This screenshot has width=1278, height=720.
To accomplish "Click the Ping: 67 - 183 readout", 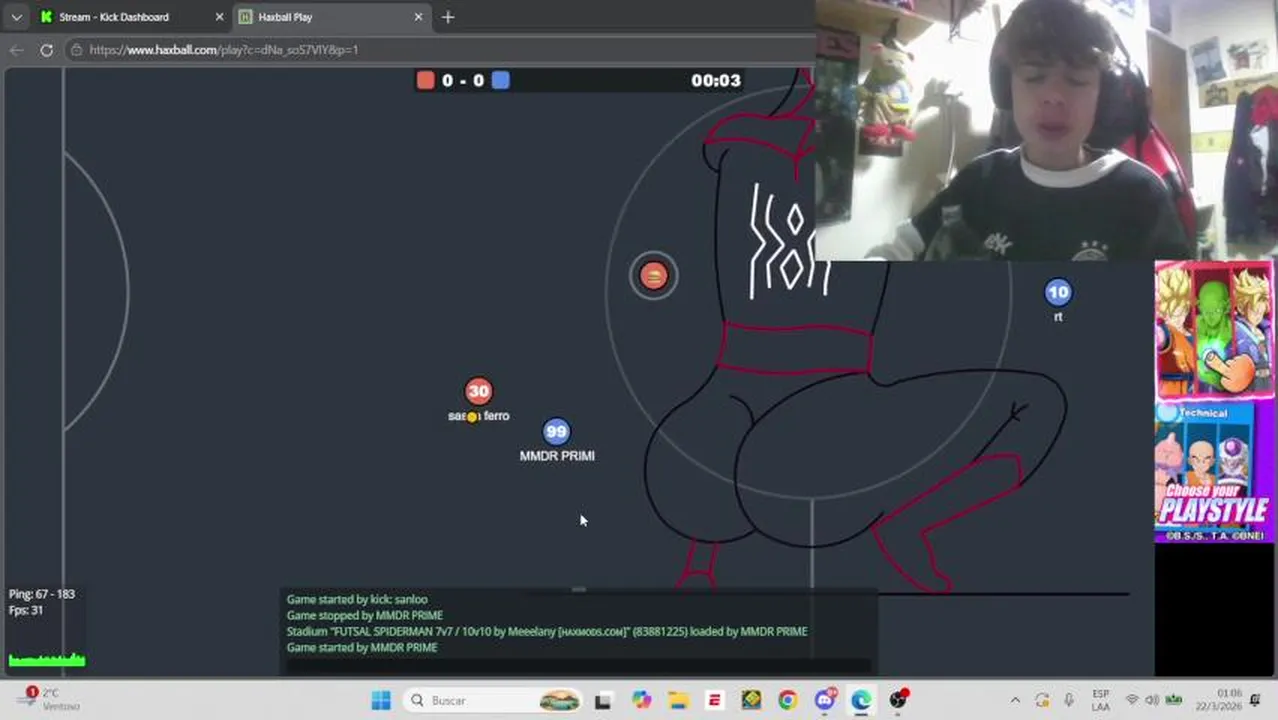I will (x=42, y=594).
